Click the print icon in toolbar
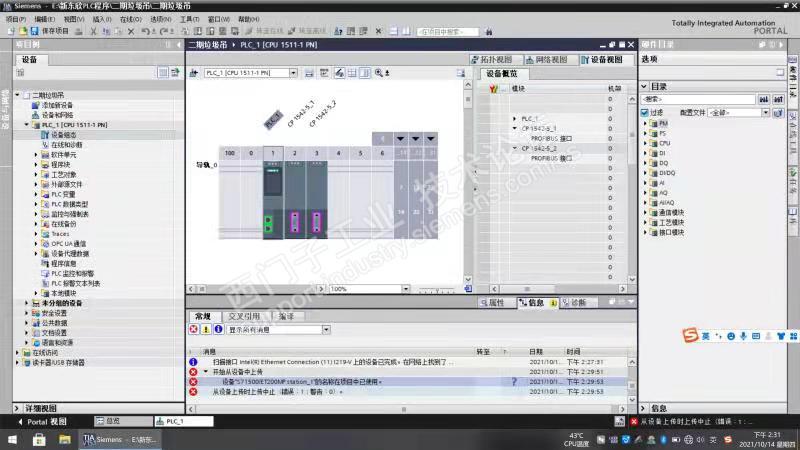 click(79, 31)
